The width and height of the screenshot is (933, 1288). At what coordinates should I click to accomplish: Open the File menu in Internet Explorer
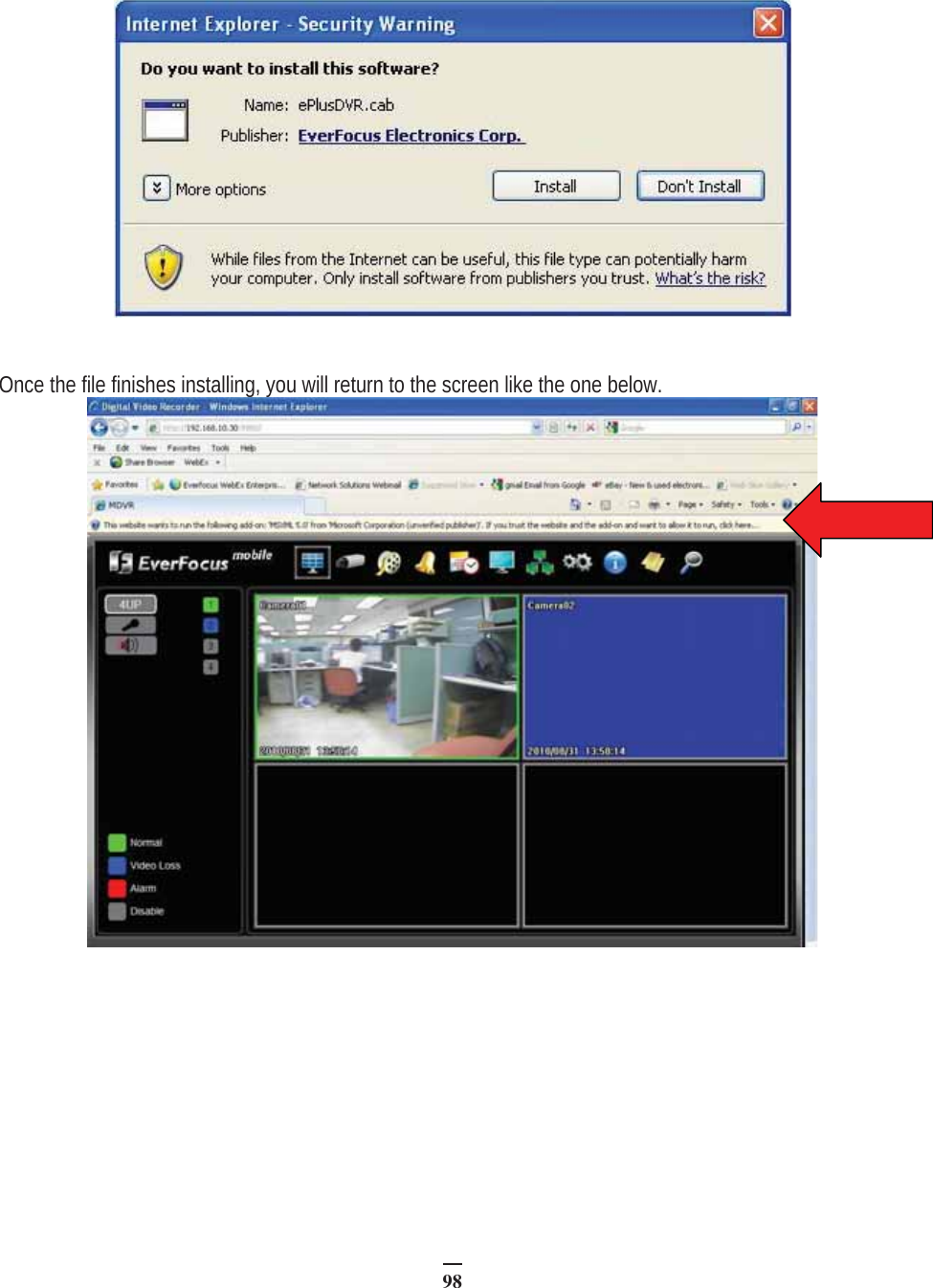(99, 448)
